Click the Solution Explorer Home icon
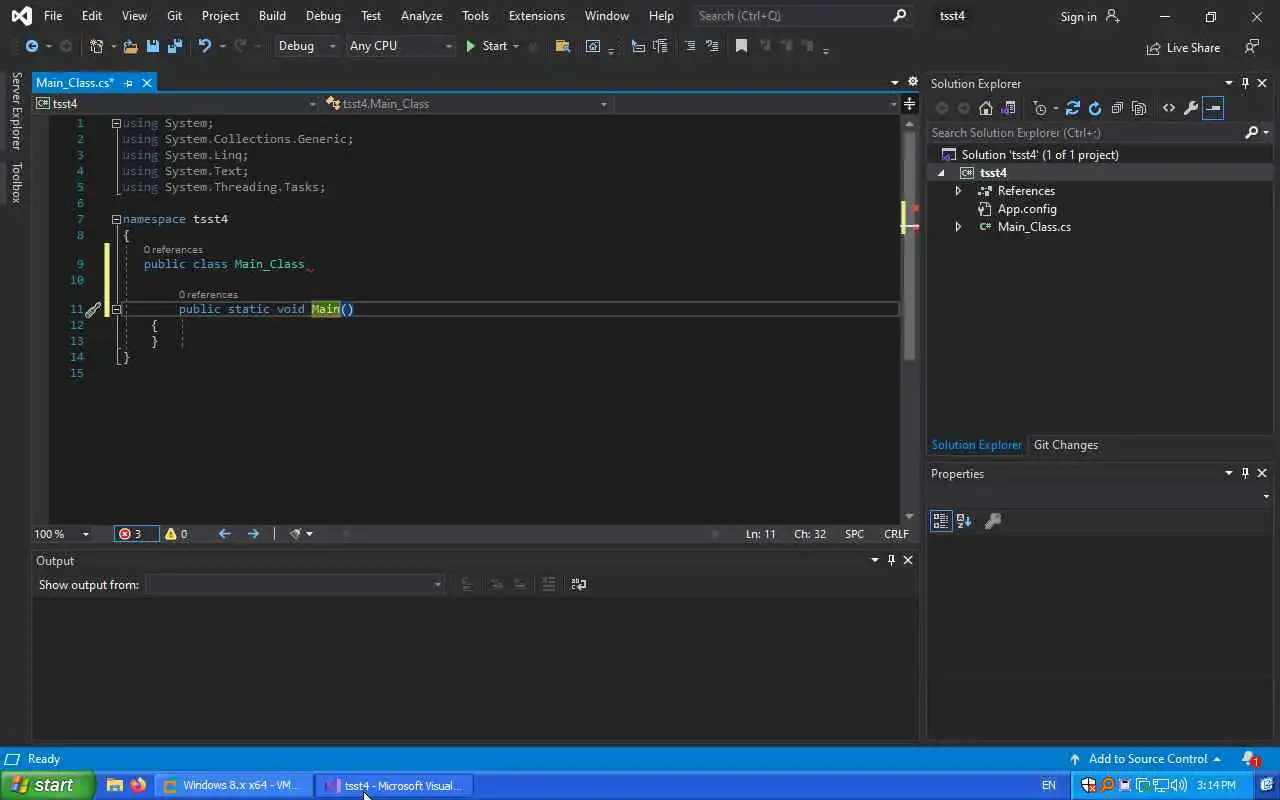This screenshot has height=800, width=1280. 986,108
